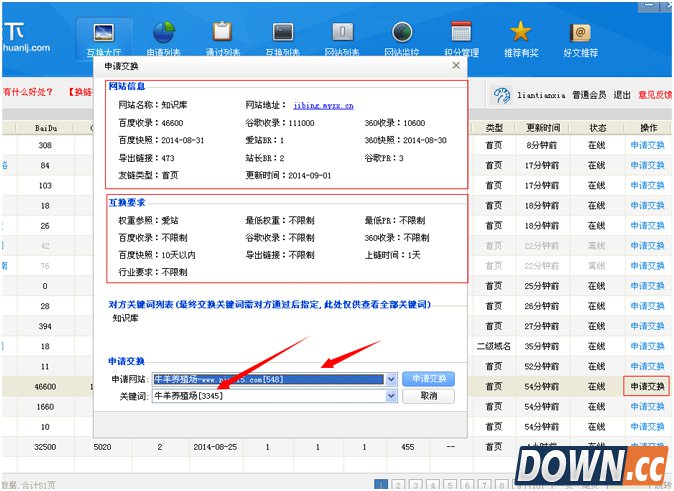This screenshot has height=491, width=674.
Task: Select the 5020 table cell
Action: coord(102,447)
